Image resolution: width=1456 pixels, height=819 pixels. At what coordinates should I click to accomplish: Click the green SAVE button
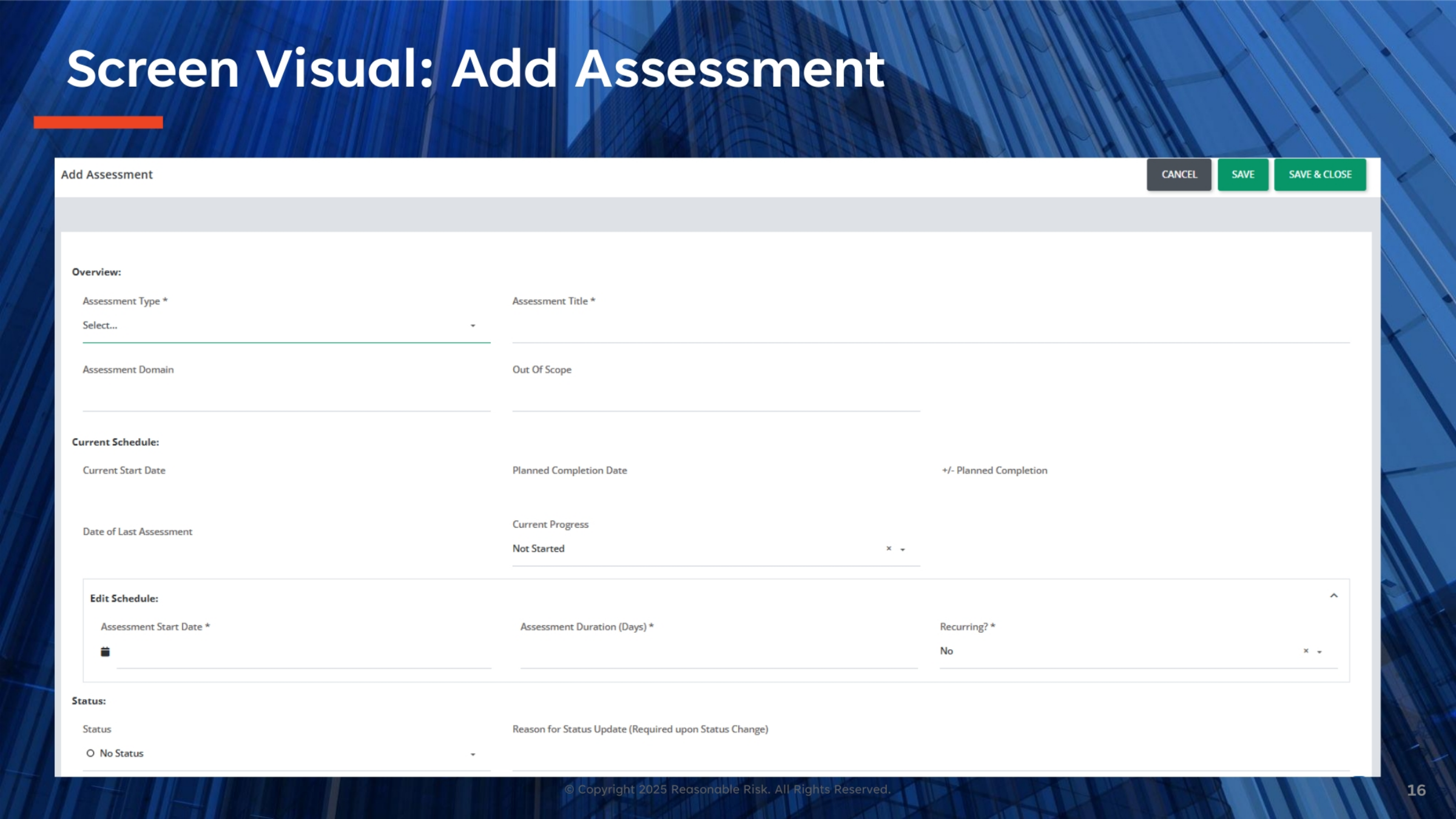(x=1243, y=175)
